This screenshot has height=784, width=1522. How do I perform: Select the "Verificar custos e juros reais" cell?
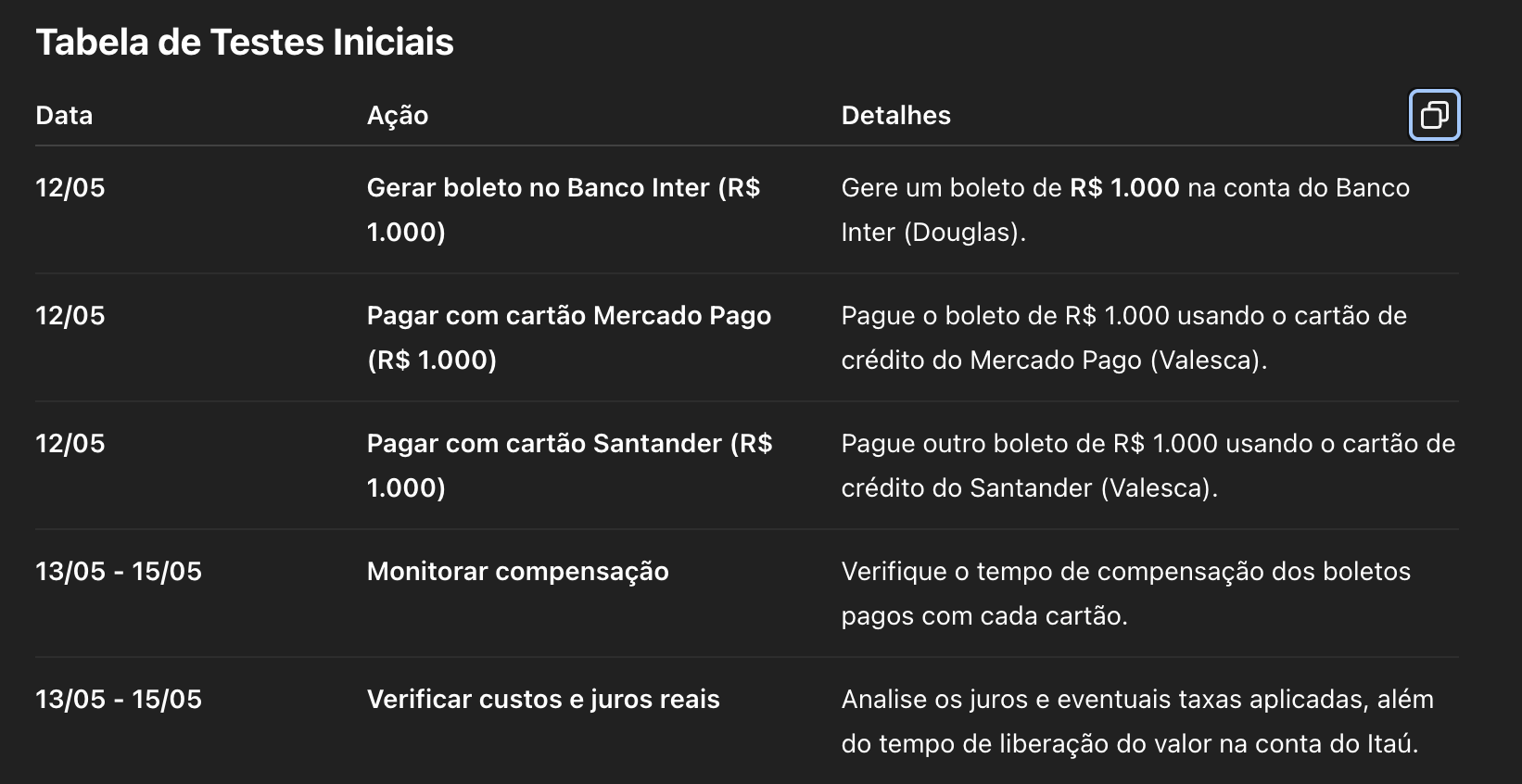pos(543,699)
